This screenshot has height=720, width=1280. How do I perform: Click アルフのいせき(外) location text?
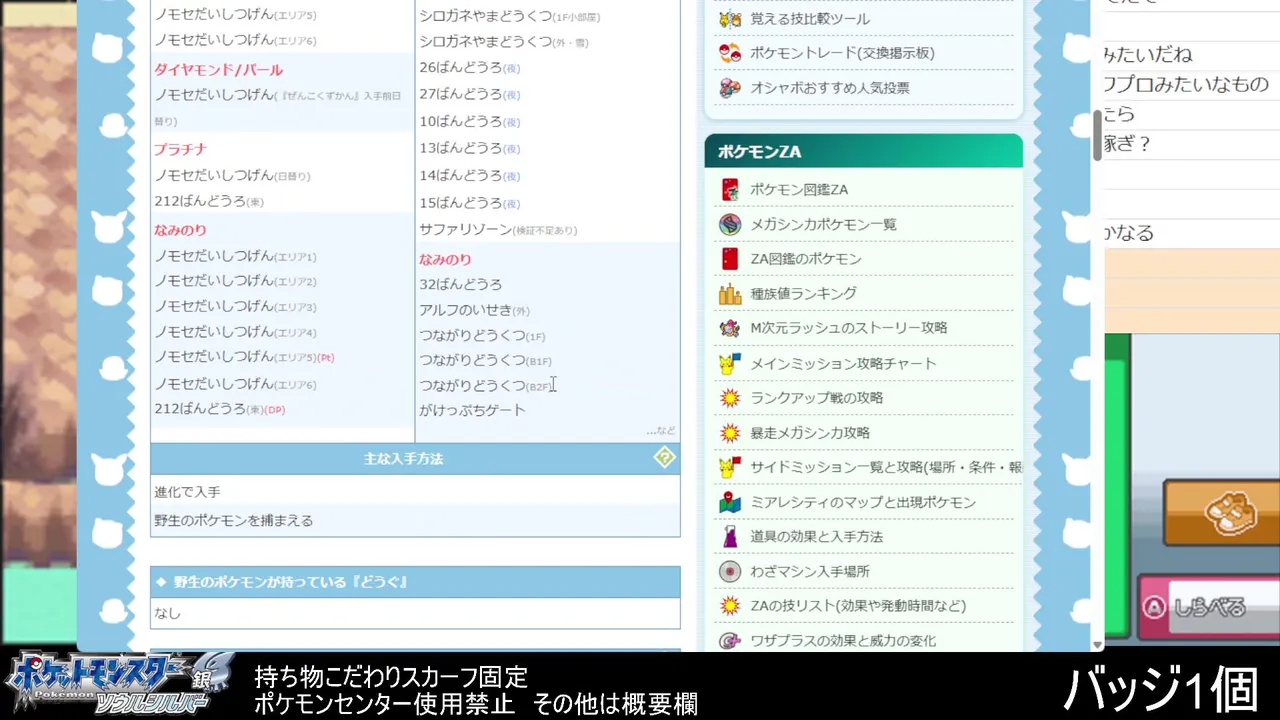(x=474, y=310)
